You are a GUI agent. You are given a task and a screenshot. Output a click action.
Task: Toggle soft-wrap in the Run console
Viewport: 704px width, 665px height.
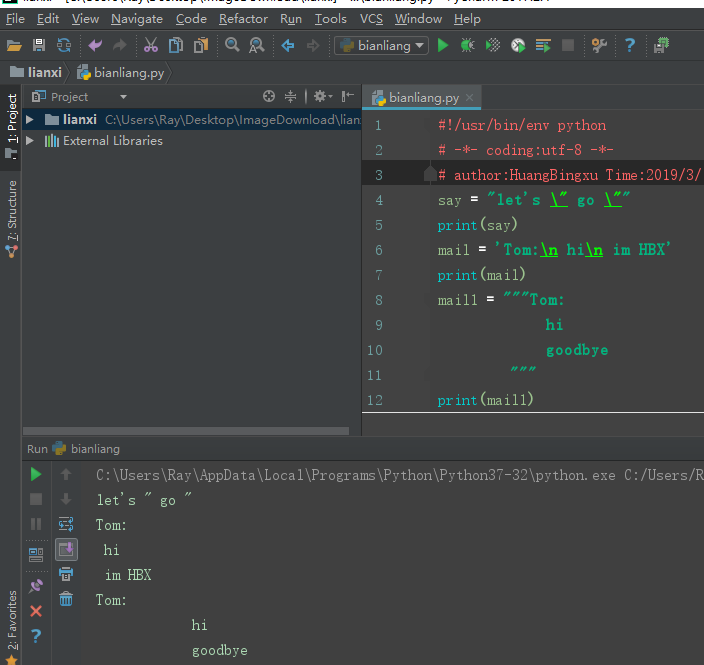click(x=66, y=524)
